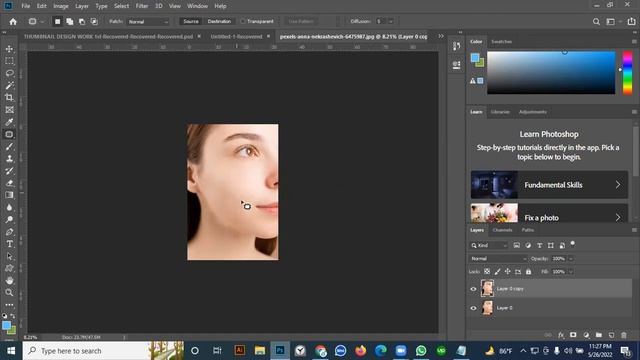Hide the Layer 0 copy layer
640x360 pixels.
(x=473, y=289)
